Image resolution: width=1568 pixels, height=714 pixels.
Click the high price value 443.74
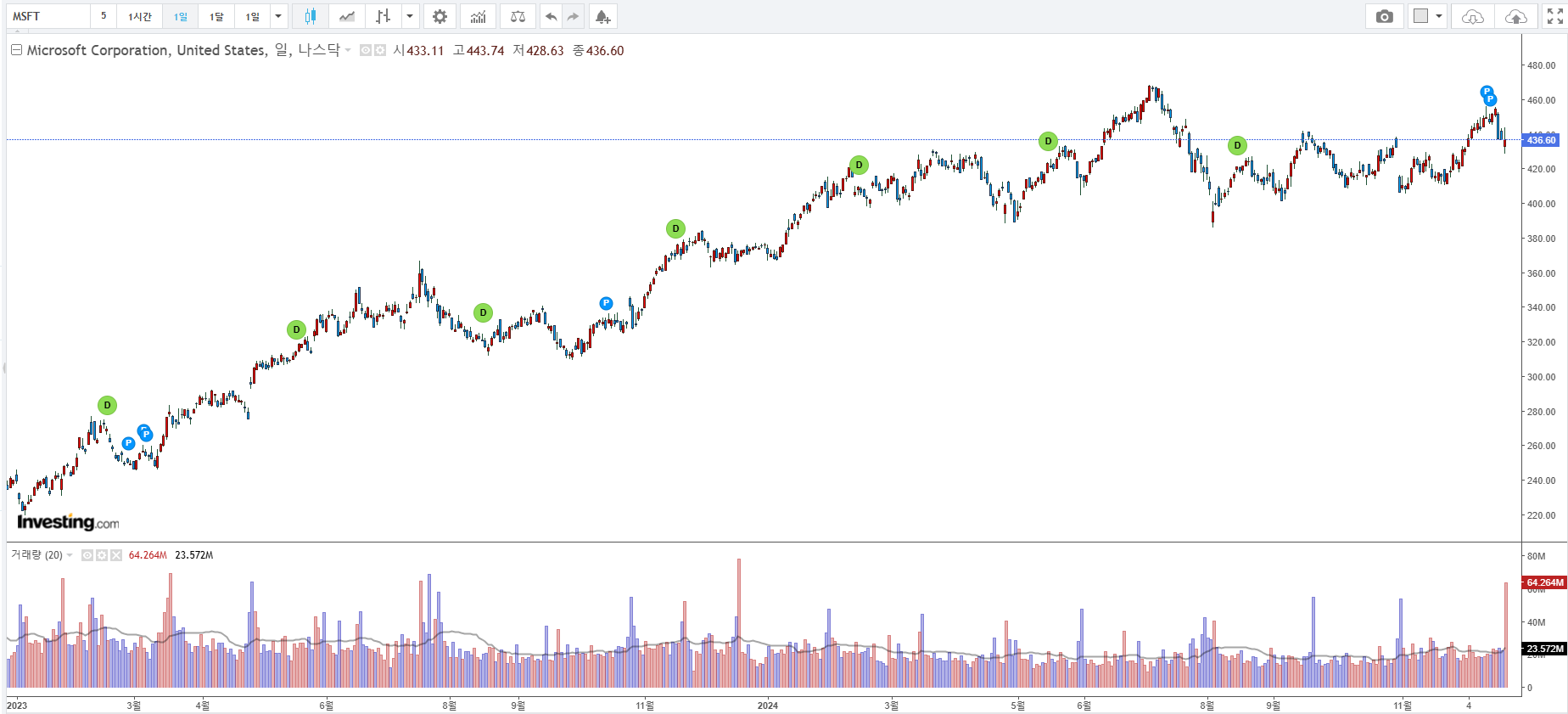(485, 51)
